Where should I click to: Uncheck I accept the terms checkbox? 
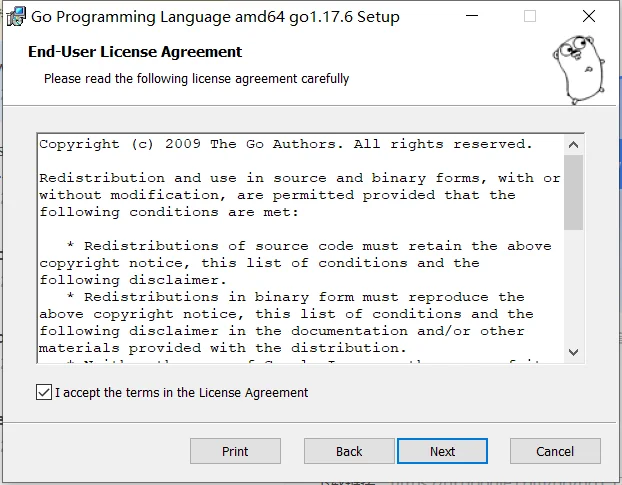[x=44, y=392]
